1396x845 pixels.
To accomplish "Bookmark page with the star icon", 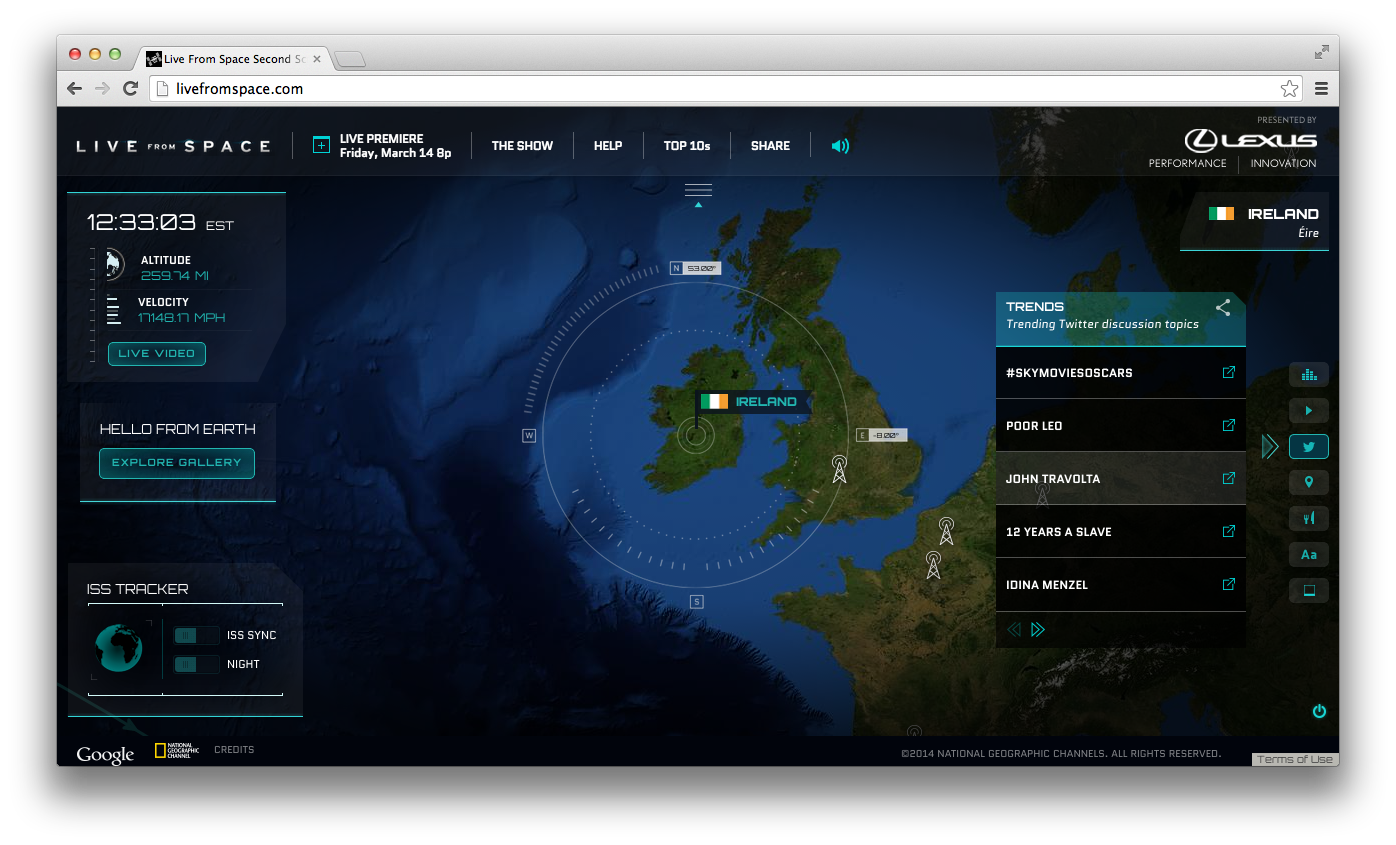I will pos(1289,89).
